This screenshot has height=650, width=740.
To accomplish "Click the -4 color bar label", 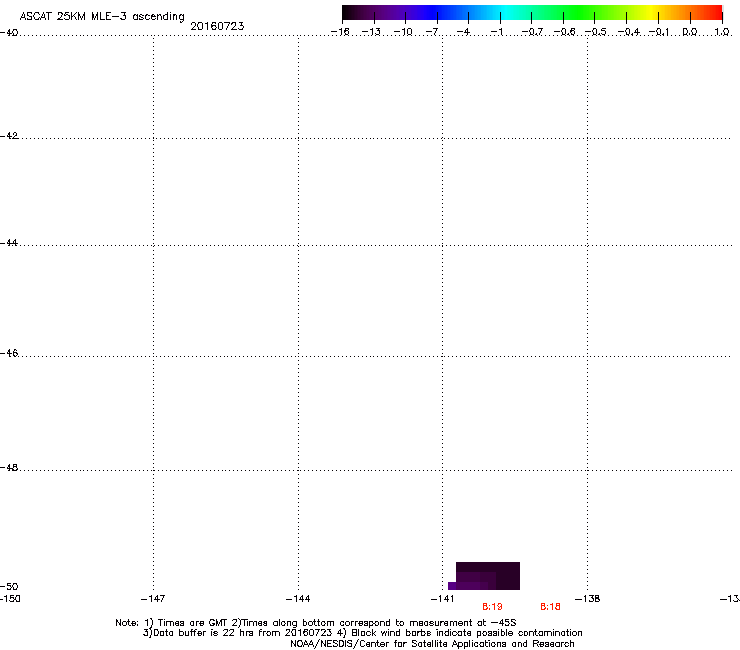I will click(x=463, y=32).
